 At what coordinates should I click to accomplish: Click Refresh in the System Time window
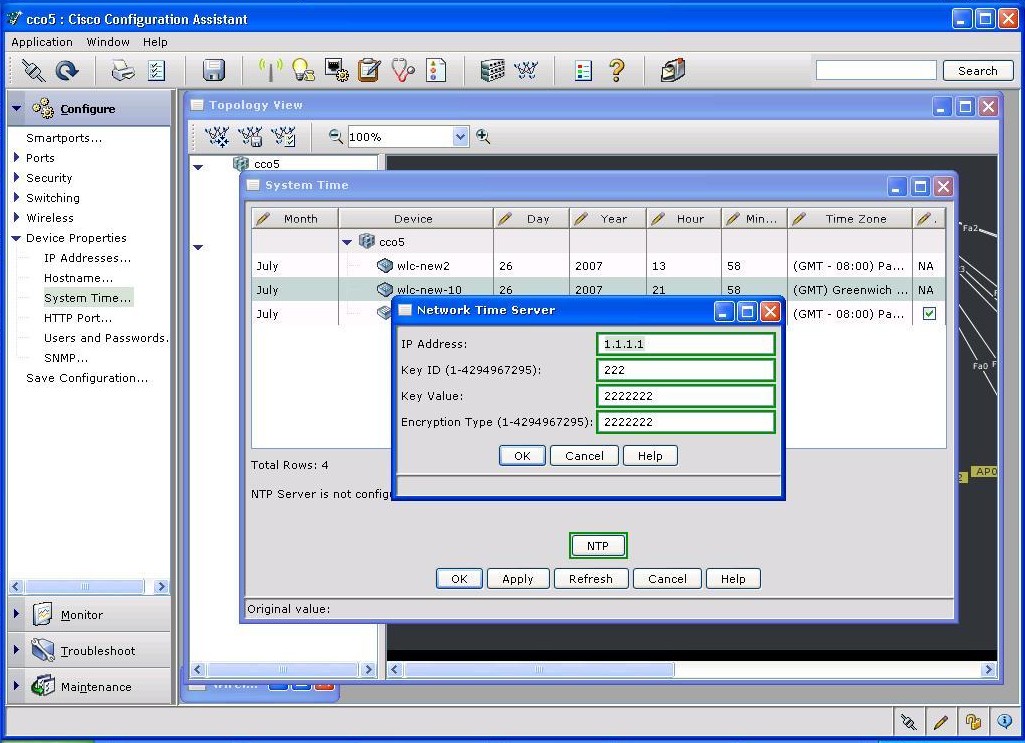[590, 579]
